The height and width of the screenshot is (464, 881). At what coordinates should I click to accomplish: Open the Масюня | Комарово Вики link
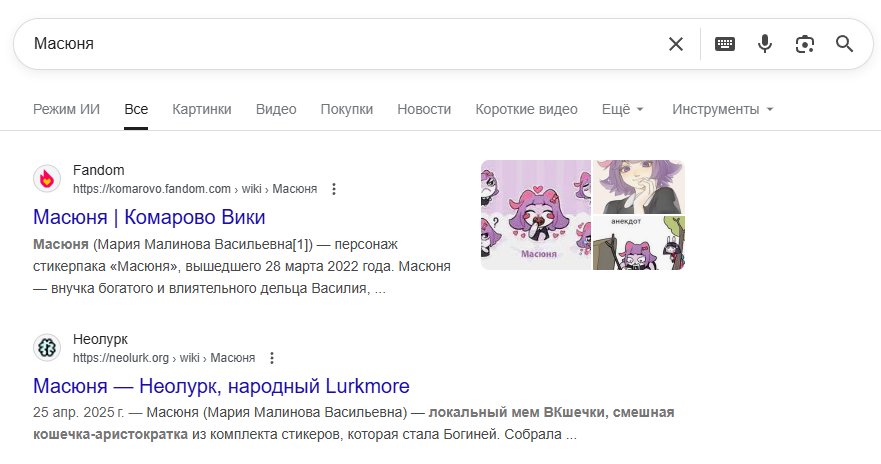click(x=149, y=217)
